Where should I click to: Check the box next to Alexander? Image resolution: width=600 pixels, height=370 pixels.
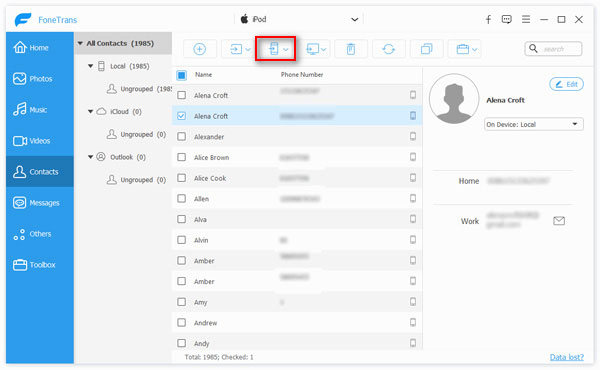[182, 137]
